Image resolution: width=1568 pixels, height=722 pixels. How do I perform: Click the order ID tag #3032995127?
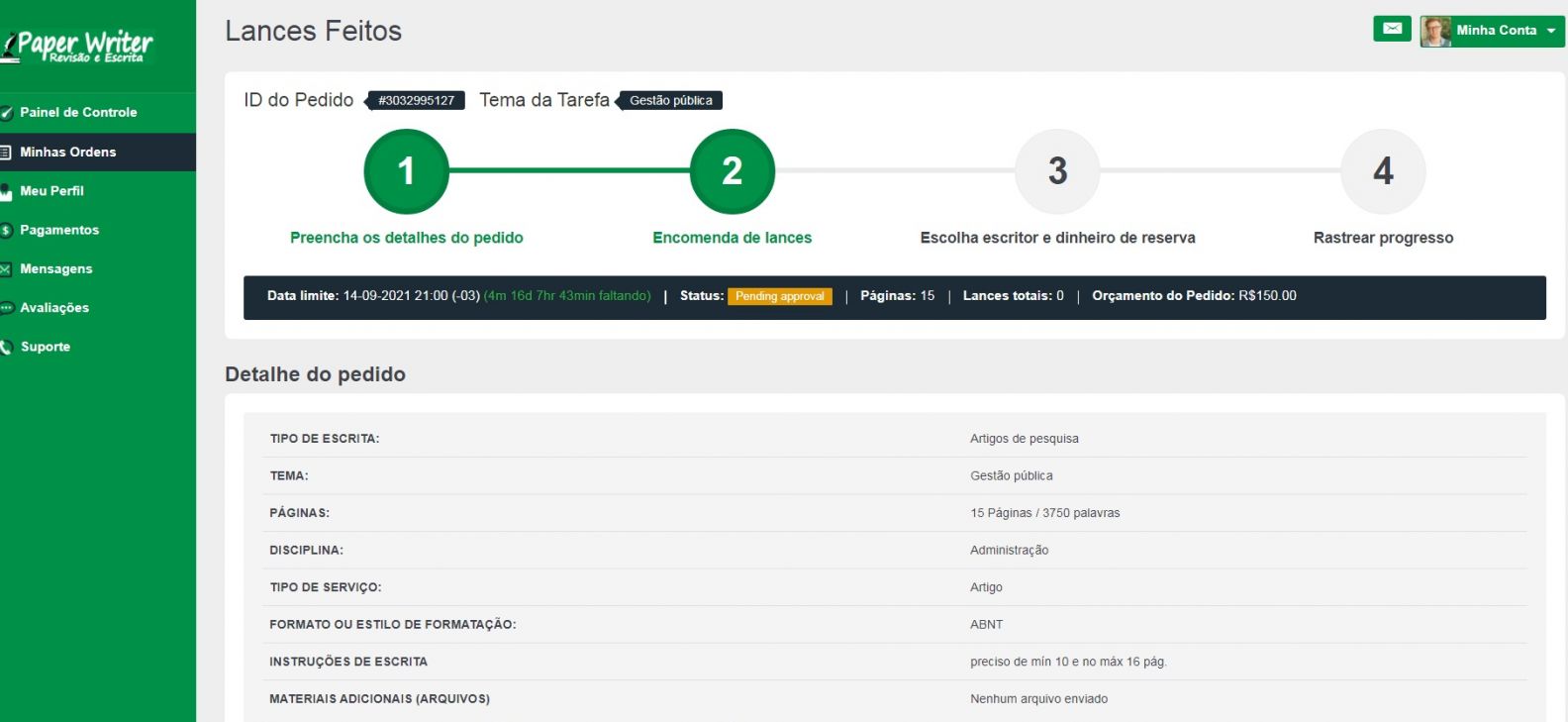pos(416,100)
